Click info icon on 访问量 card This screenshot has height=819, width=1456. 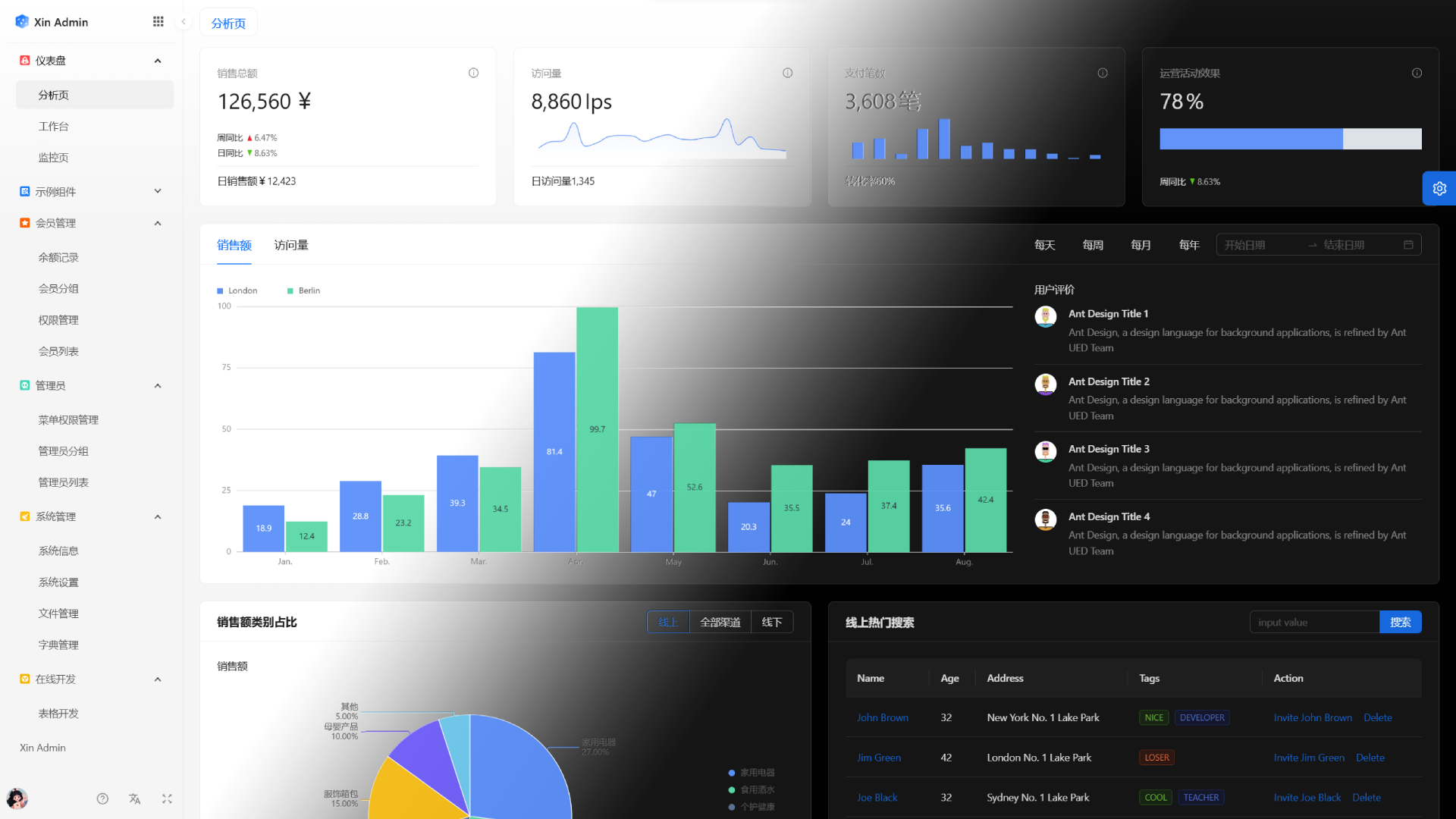tap(787, 73)
